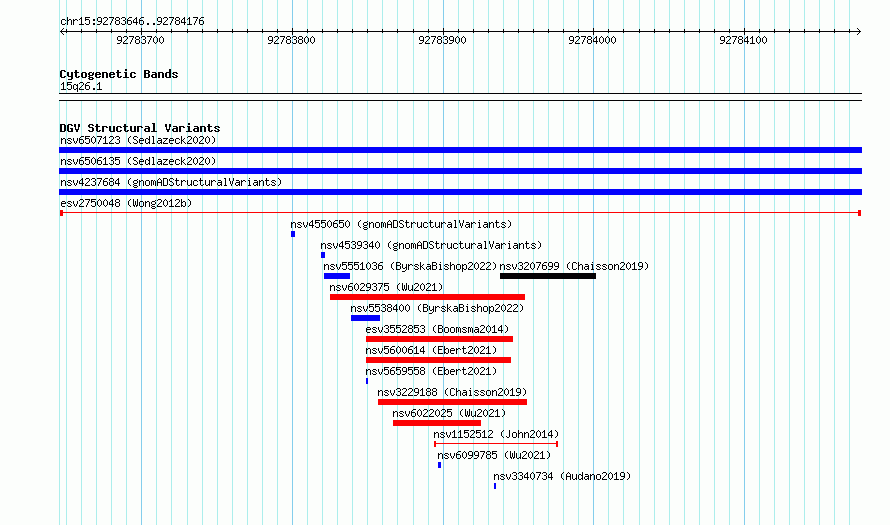Open the nsv1152512 (John2014) label
This screenshot has width=890, height=525.
point(496,434)
